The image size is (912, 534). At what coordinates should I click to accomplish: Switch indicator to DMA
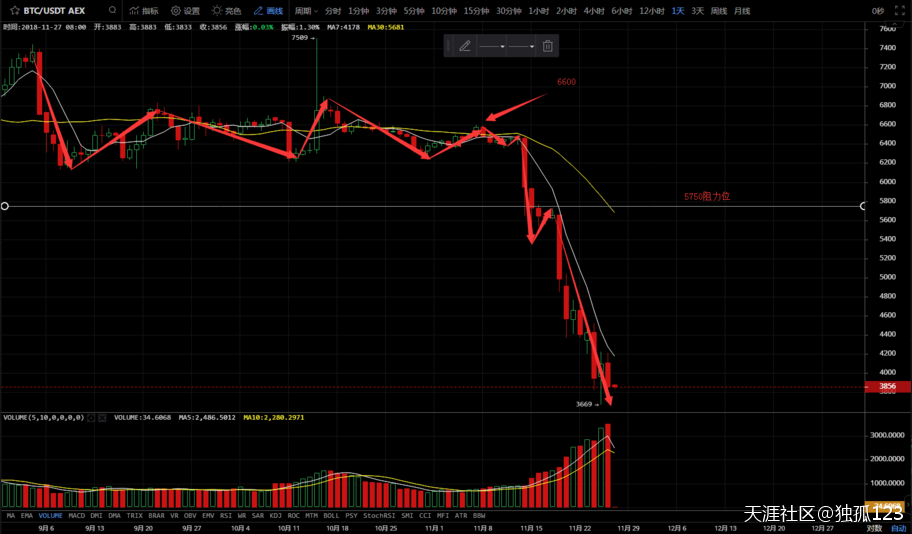click(115, 515)
